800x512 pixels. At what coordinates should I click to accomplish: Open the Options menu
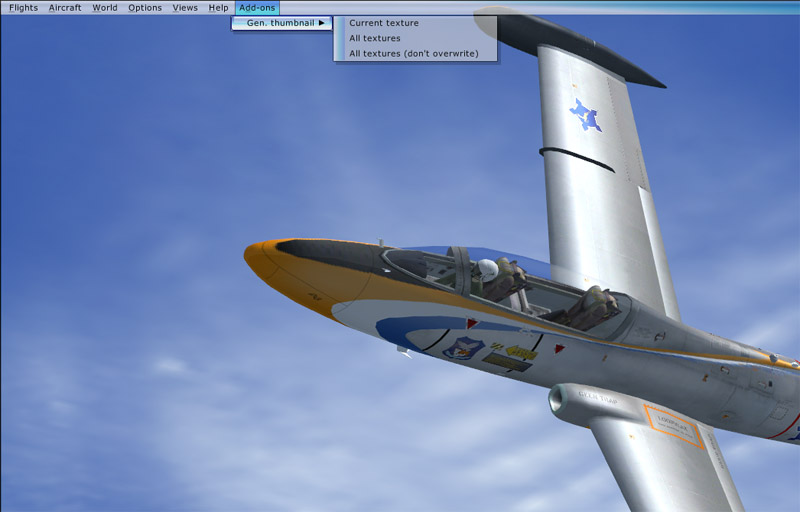145,8
